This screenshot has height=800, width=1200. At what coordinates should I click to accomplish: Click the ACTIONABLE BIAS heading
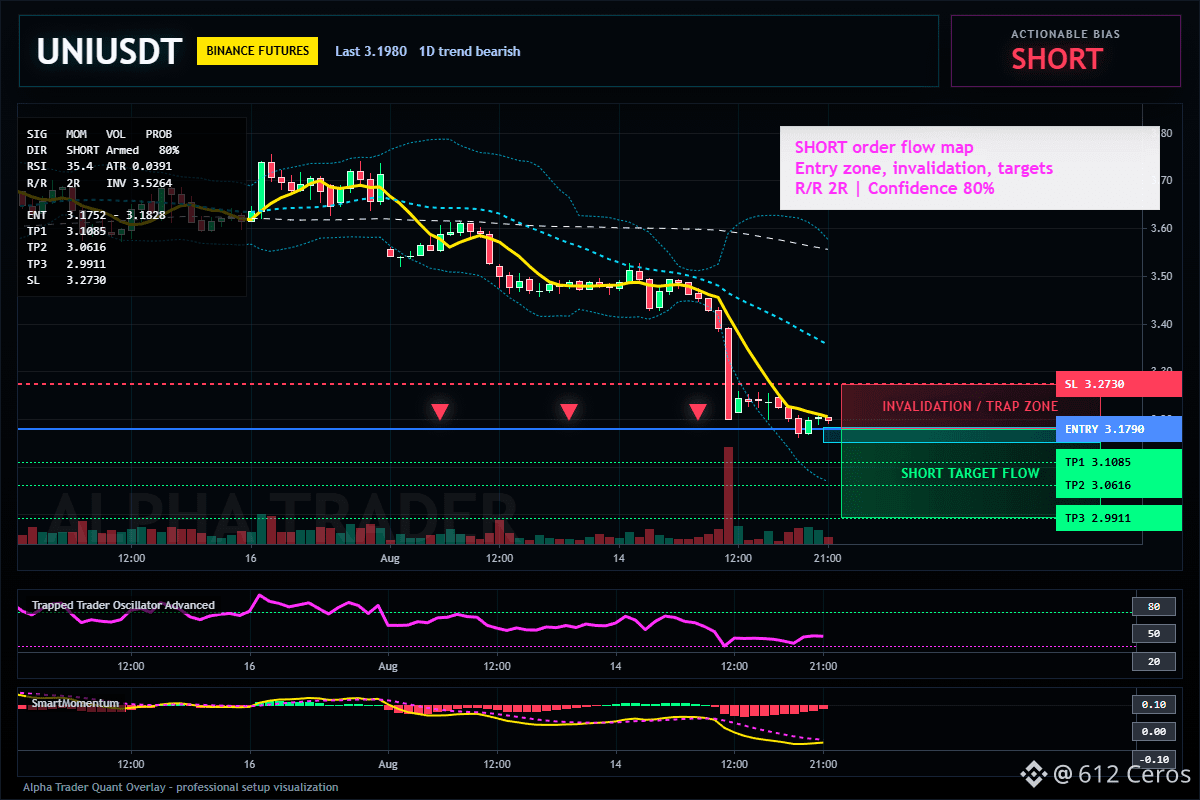click(x=1065, y=34)
